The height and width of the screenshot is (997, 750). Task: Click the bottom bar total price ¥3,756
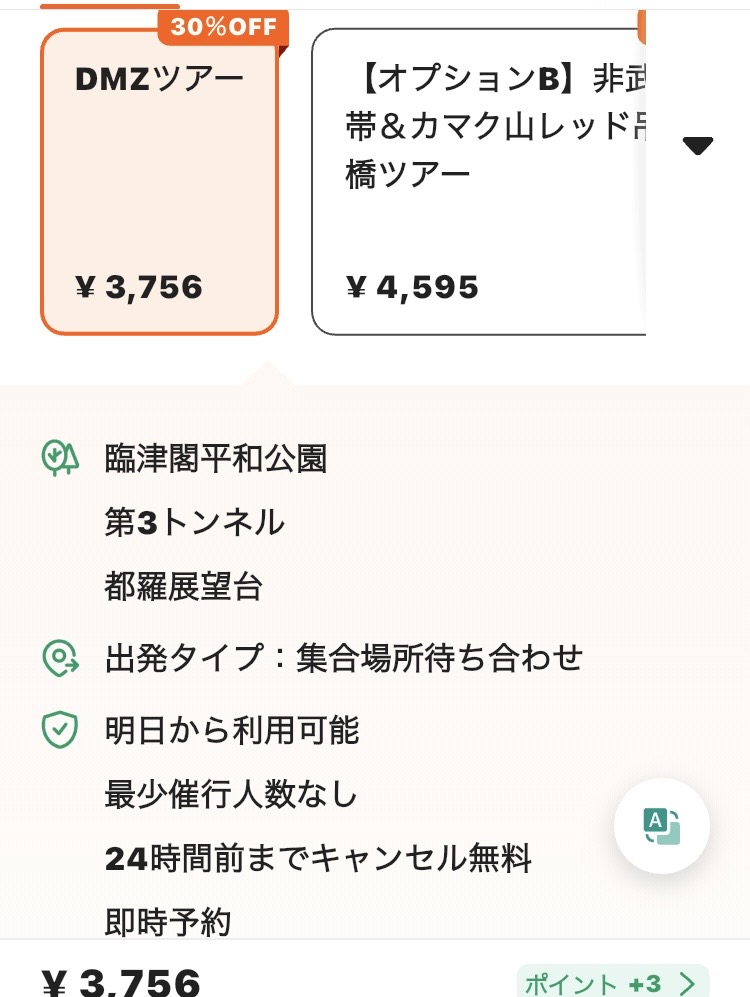pos(121,983)
